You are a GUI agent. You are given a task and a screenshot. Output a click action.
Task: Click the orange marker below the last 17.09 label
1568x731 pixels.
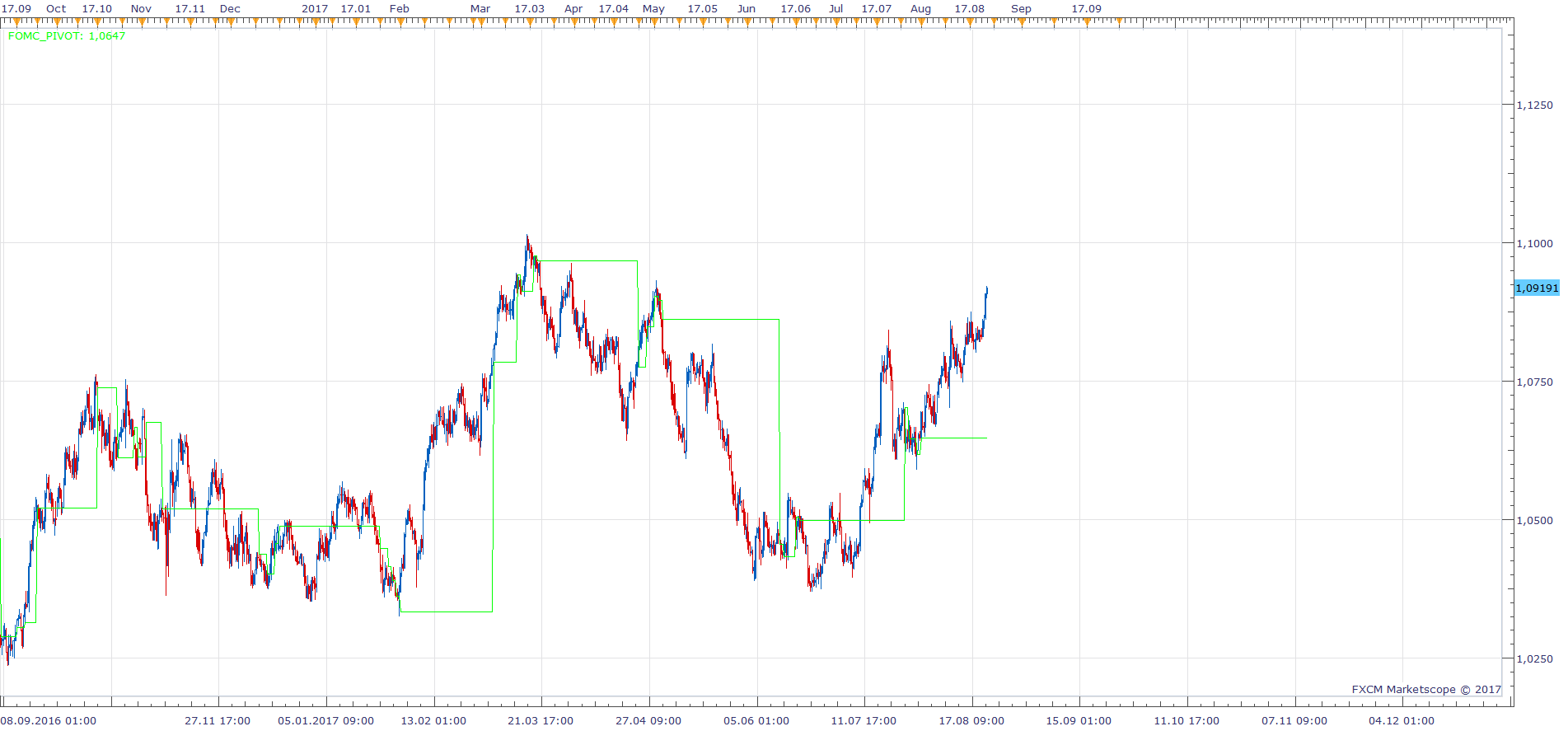(x=1087, y=23)
